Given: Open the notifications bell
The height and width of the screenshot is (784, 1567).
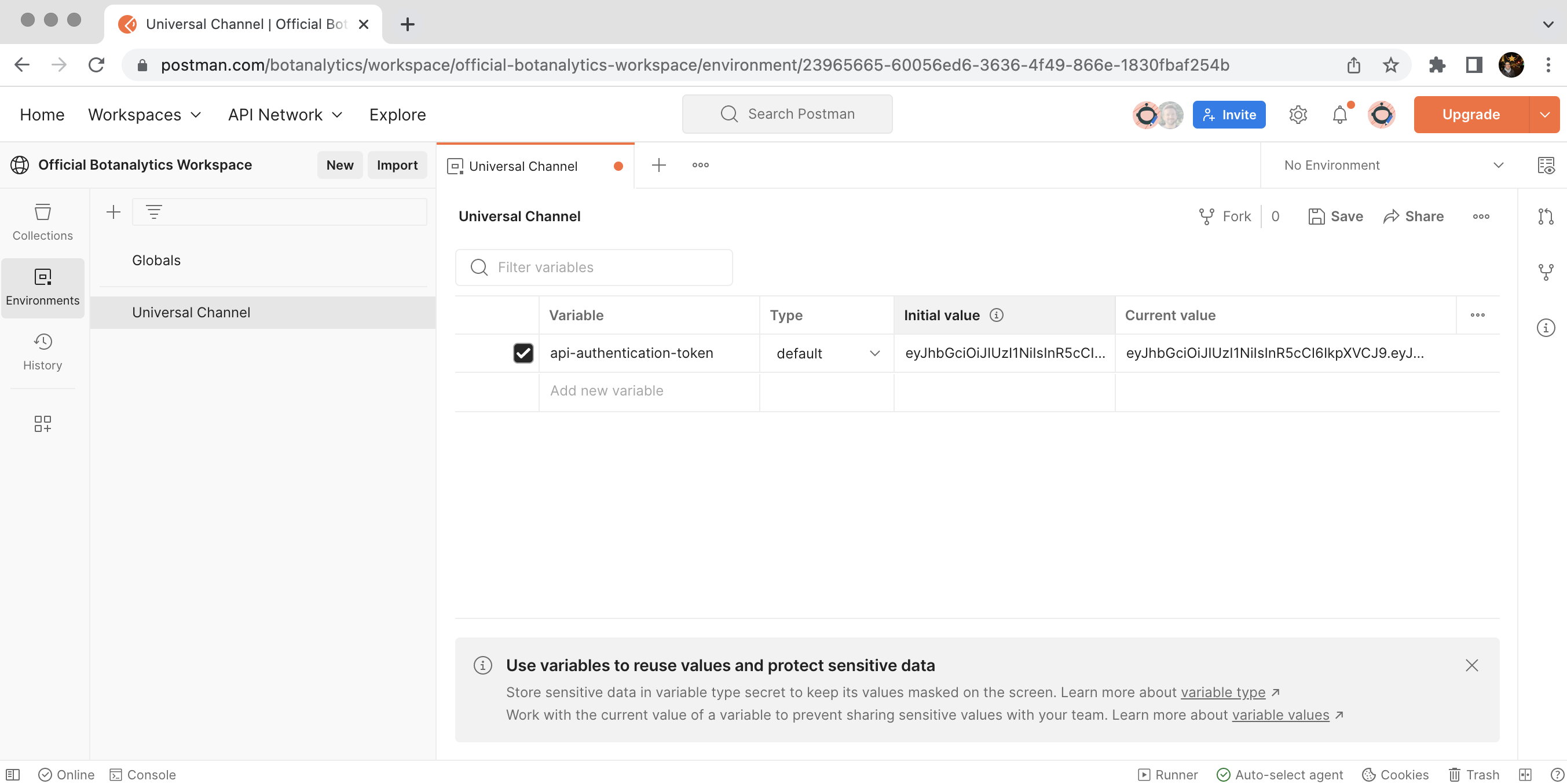Looking at the screenshot, I should [1339, 114].
